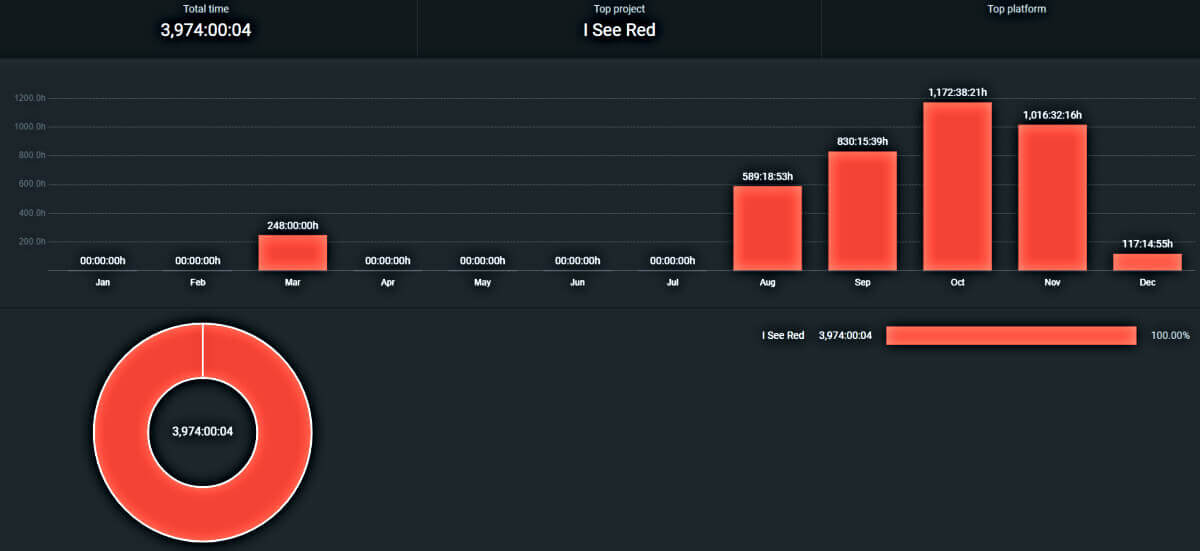Click the 00:00:00h label above Jun
Image resolution: width=1200 pixels, height=551 pixels.
click(578, 261)
